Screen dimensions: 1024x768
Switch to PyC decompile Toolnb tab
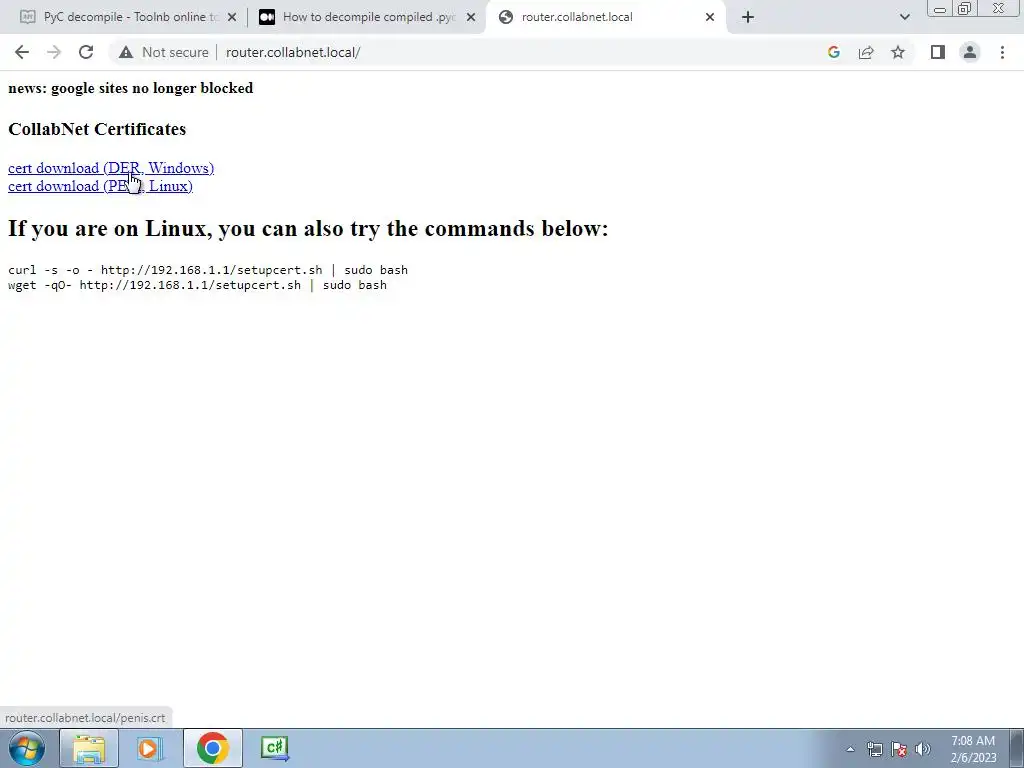(x=131, y=17)
